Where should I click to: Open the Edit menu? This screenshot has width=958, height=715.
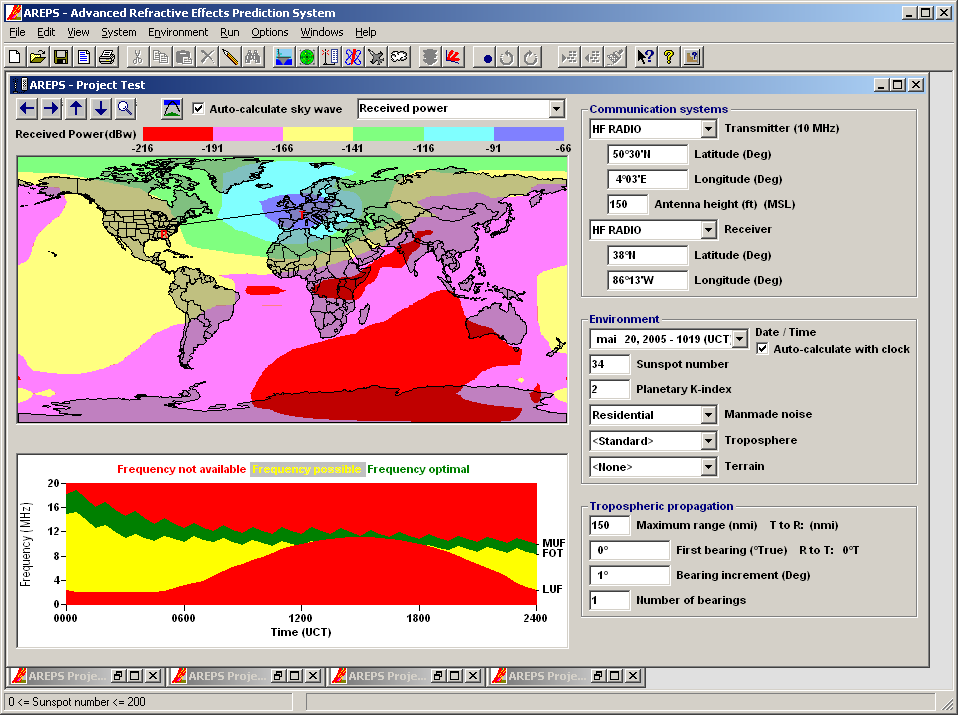(46, 32)
